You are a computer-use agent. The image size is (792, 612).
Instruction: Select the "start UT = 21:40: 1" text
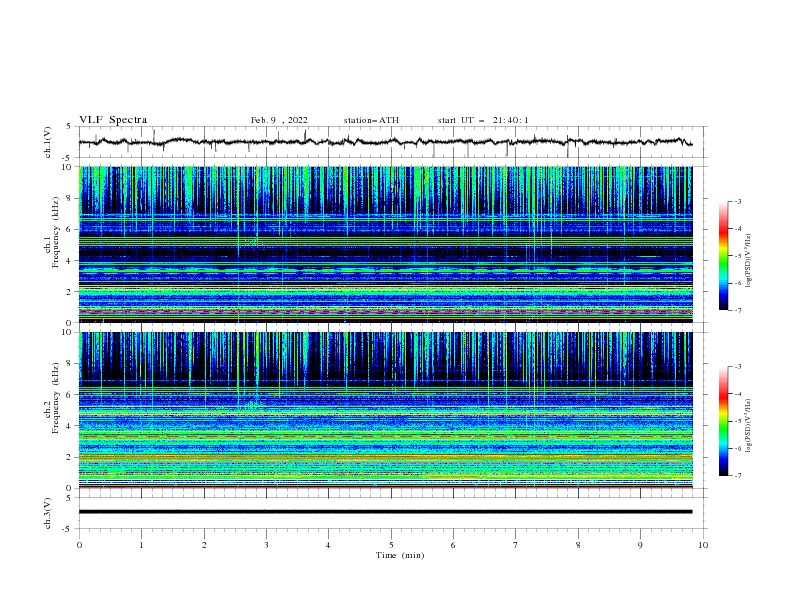tap(483, 120)
